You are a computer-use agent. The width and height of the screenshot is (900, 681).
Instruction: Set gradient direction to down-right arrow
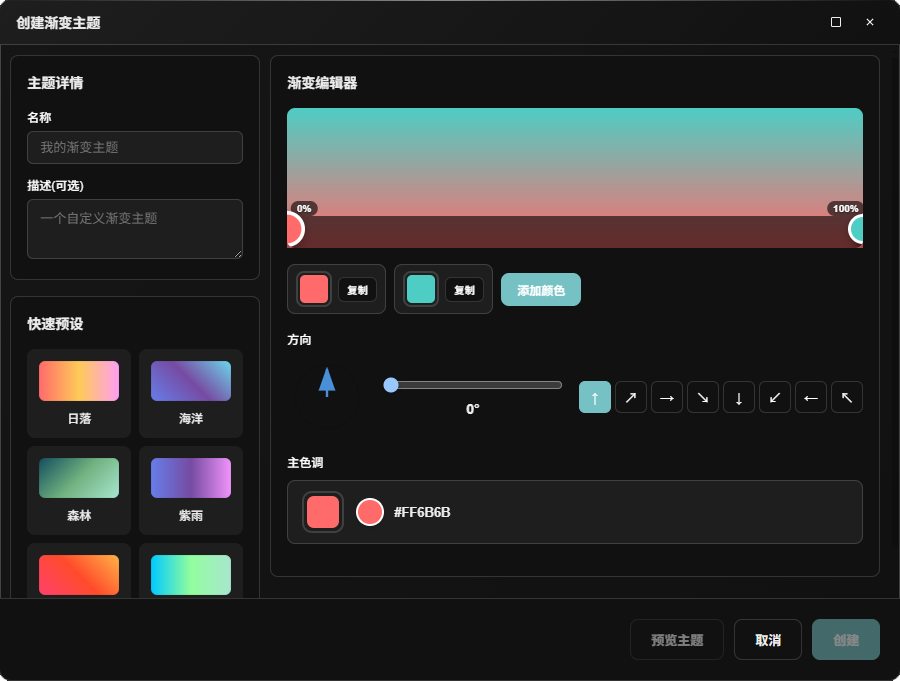pyautogui.click(x=703, y=397)
